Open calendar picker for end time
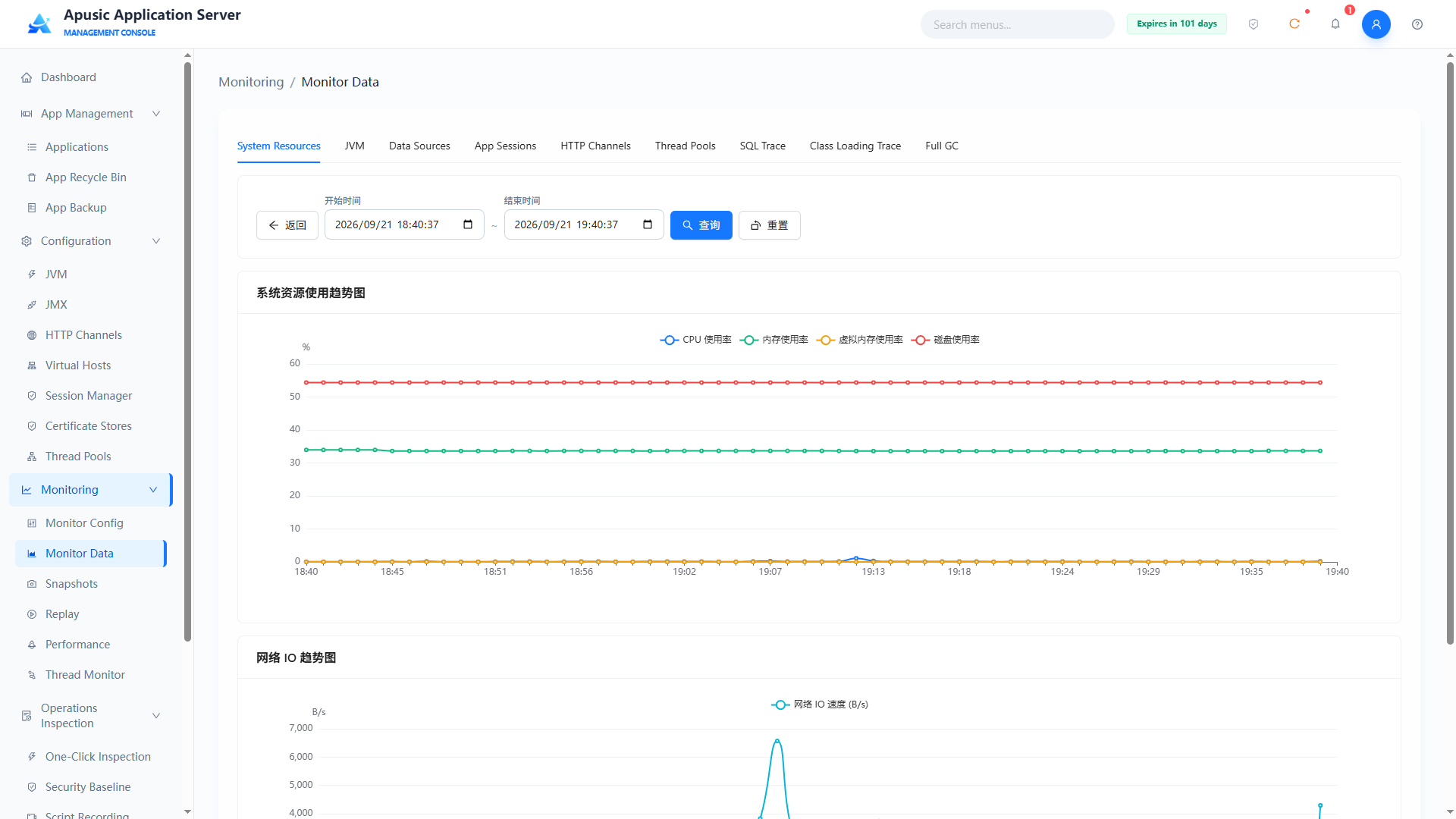1456x819 pixels. pyautogui.click(x=648, y=224)
